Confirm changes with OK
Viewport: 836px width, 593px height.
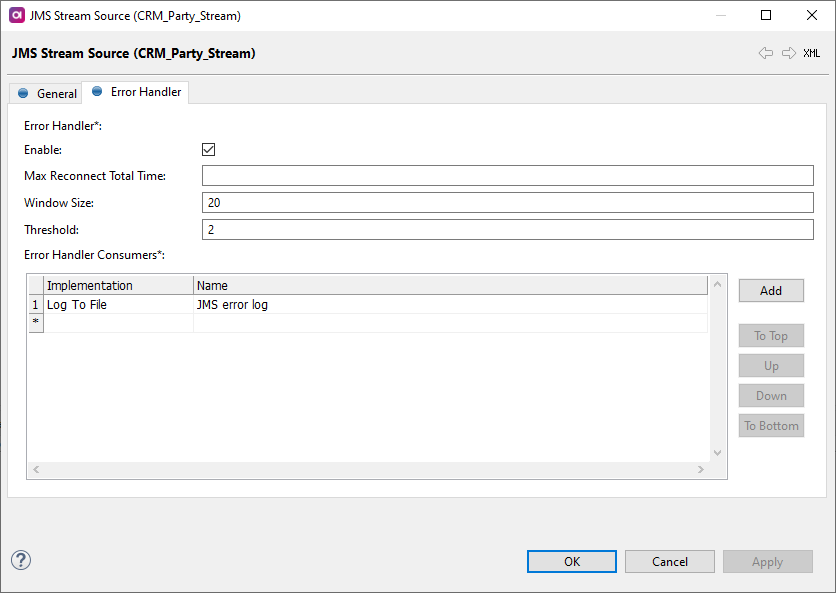tap(571, 561)
